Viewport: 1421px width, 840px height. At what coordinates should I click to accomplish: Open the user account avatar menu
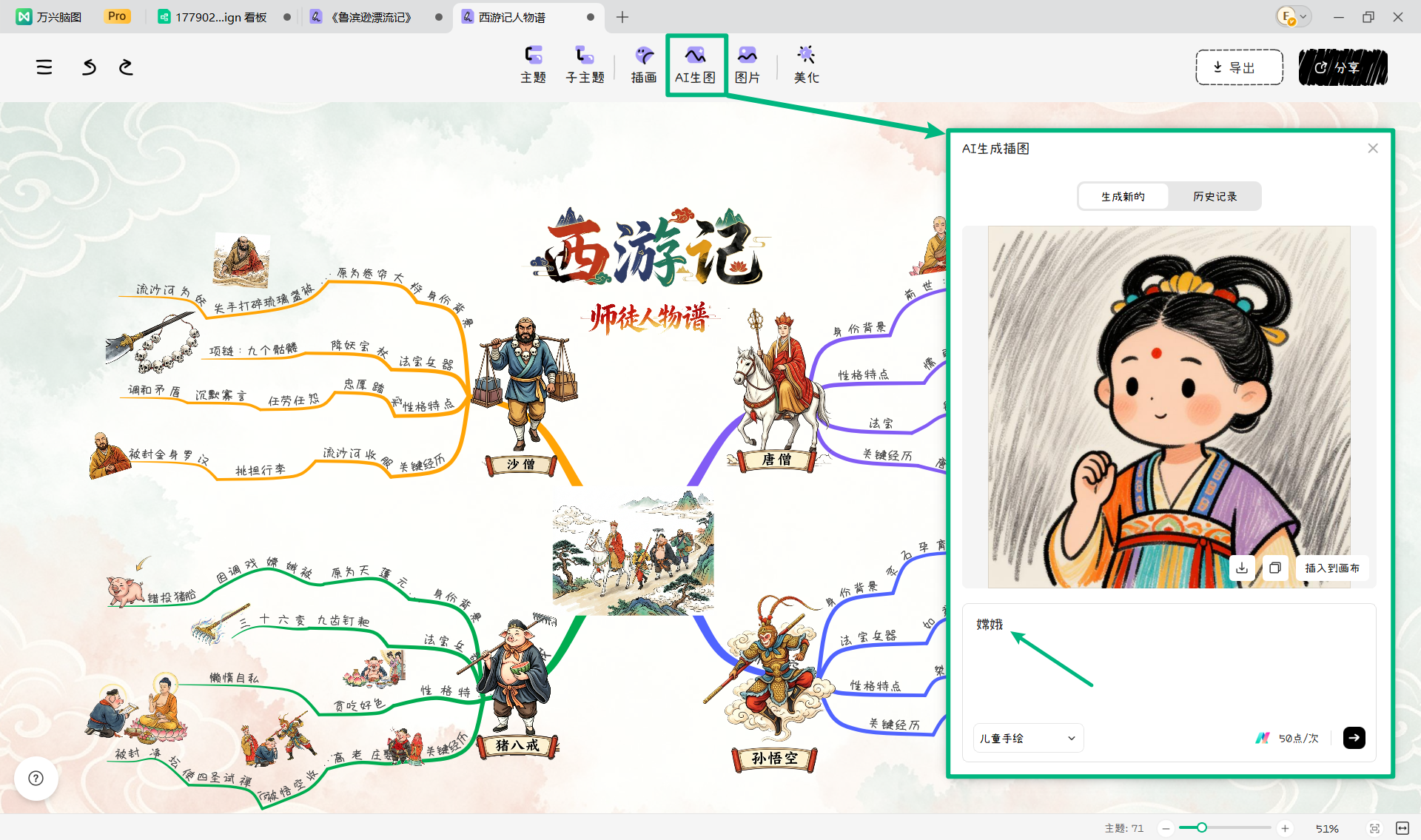tap(1293, 17)
